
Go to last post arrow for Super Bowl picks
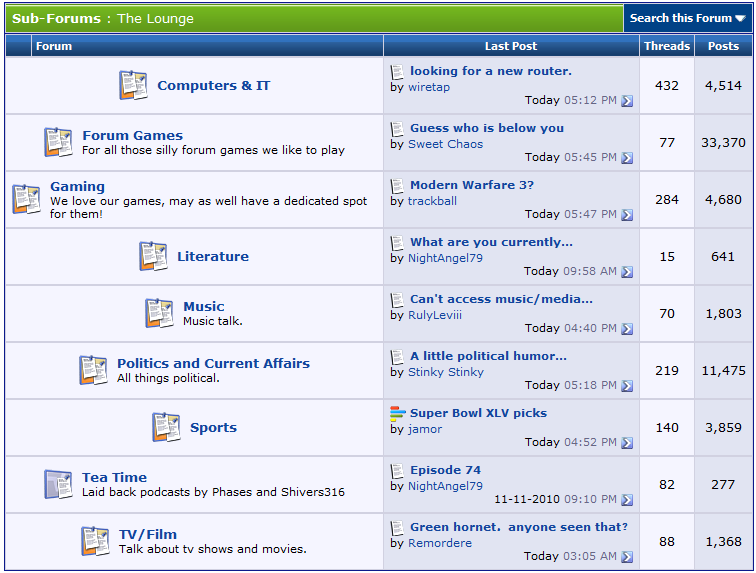pyautogui.click(x=627, y=442)
